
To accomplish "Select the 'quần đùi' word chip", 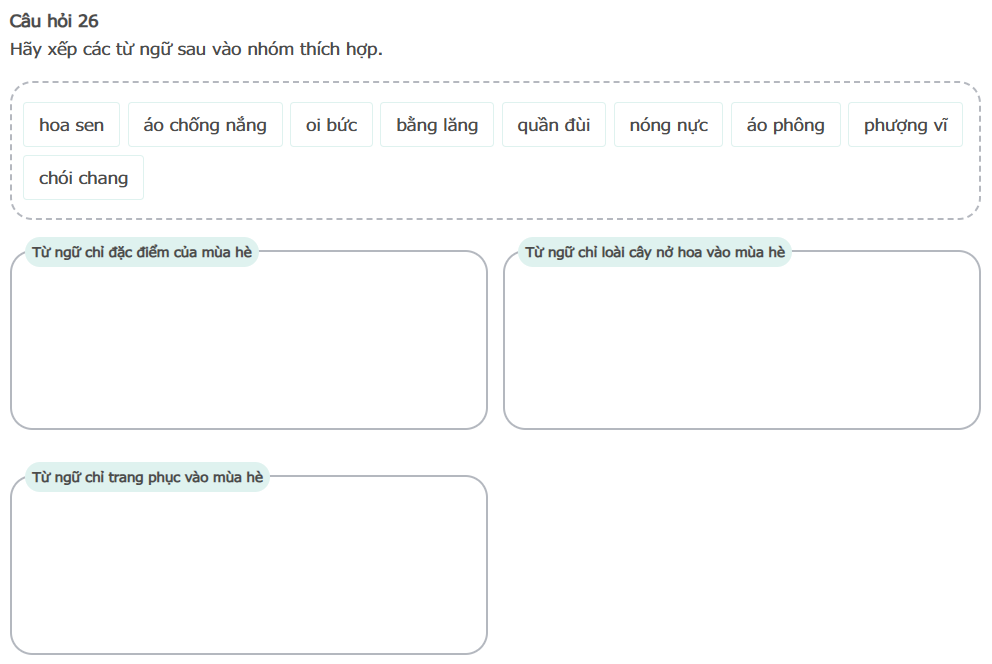I will [553, 125].
